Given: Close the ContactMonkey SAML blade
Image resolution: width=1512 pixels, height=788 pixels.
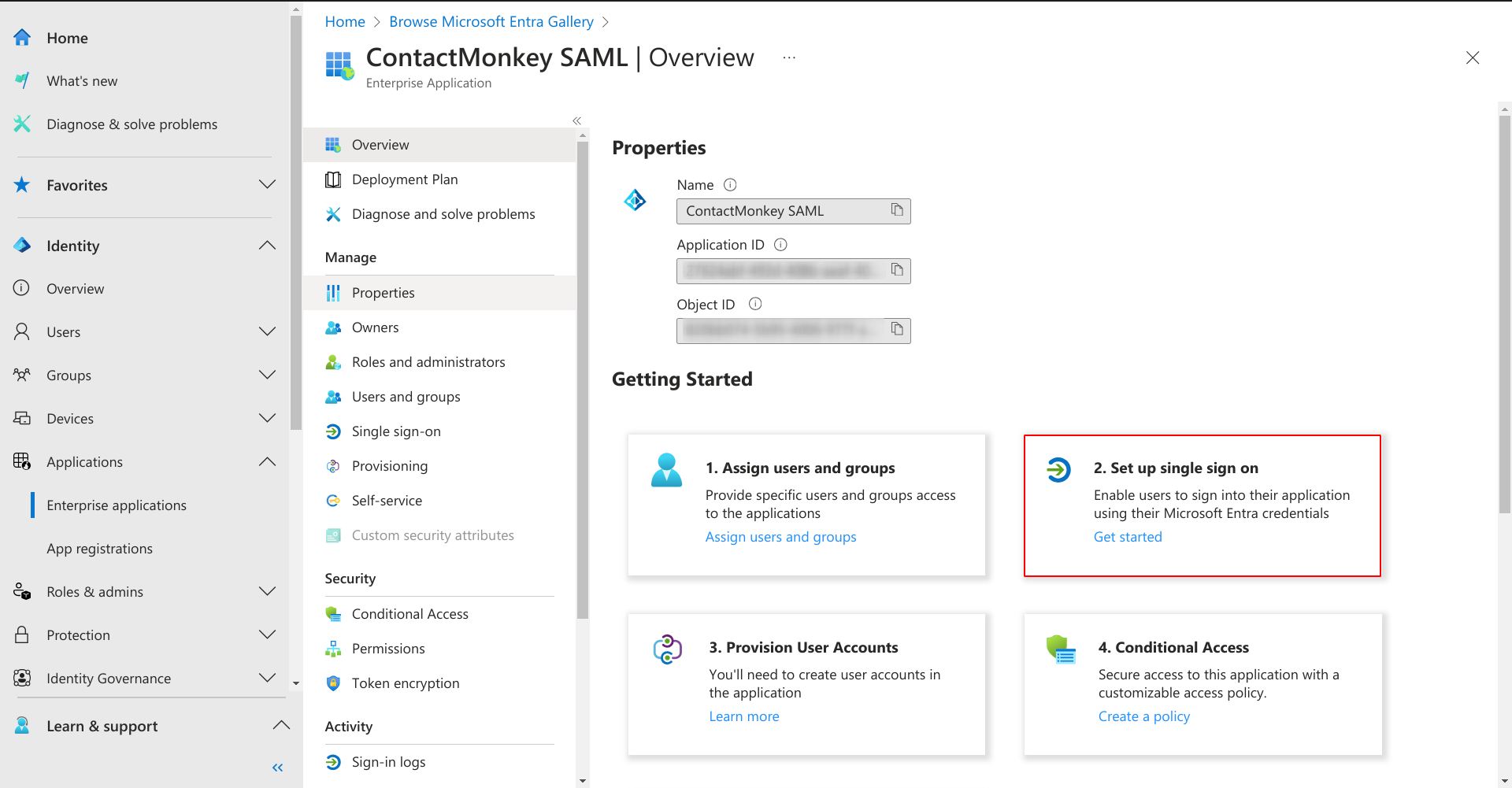Looking at the screenshot, I should click(1473, 57).
